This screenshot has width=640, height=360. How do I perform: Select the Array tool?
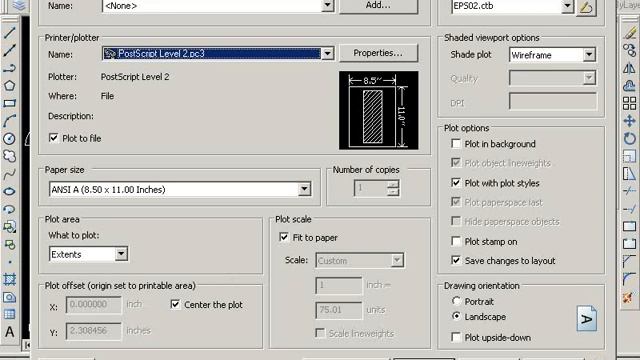tap(630, 103)
